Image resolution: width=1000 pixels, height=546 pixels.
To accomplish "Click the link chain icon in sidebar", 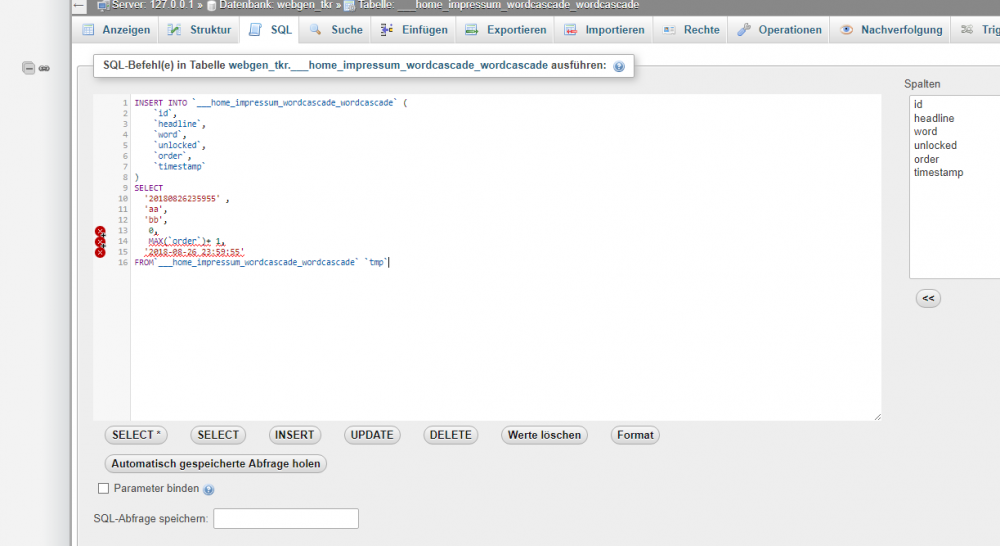I will (x=44, y=68).
